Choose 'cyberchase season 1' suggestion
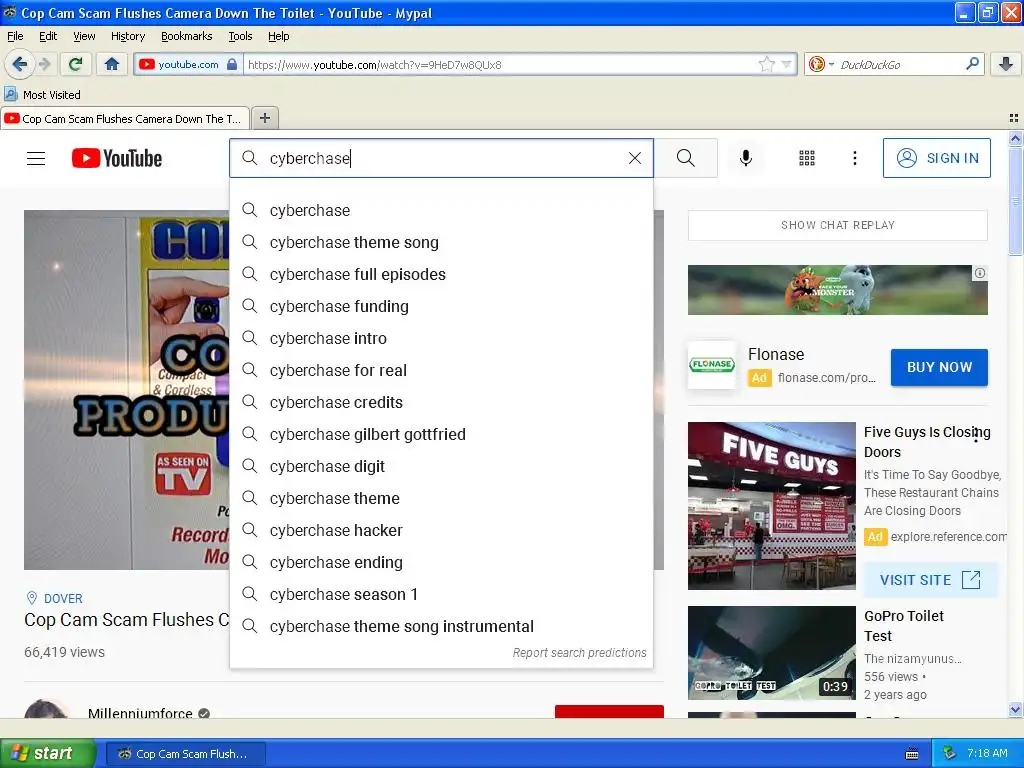Image resolution: width=1024 pixels, height=768 pixels. [441, 594]
